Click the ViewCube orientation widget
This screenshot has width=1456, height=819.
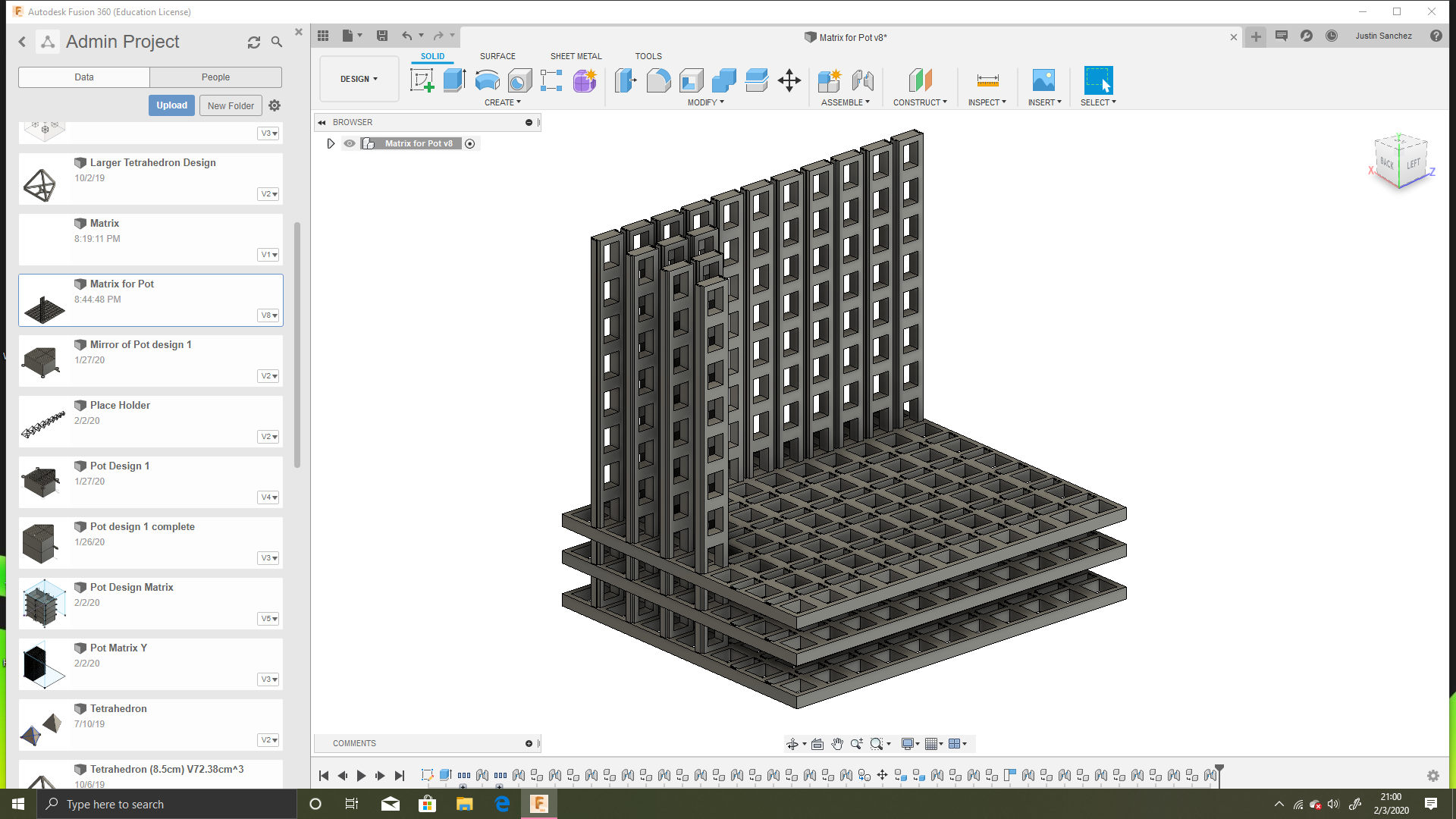1401,162
